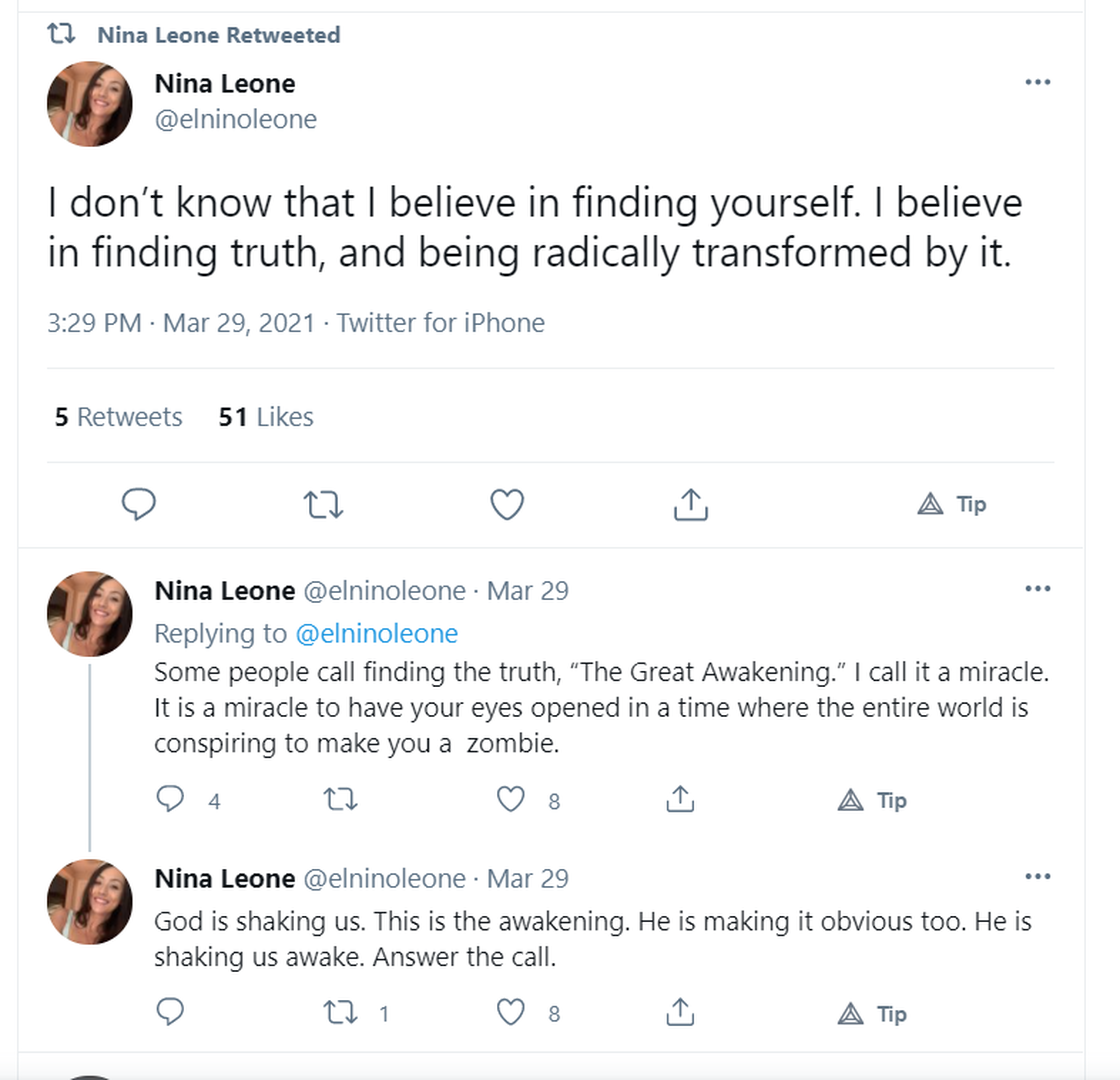1120x1080 pixels.
Task: Open Nina Leone's profile picture on main tweet
Action: [x=90, y=104]
